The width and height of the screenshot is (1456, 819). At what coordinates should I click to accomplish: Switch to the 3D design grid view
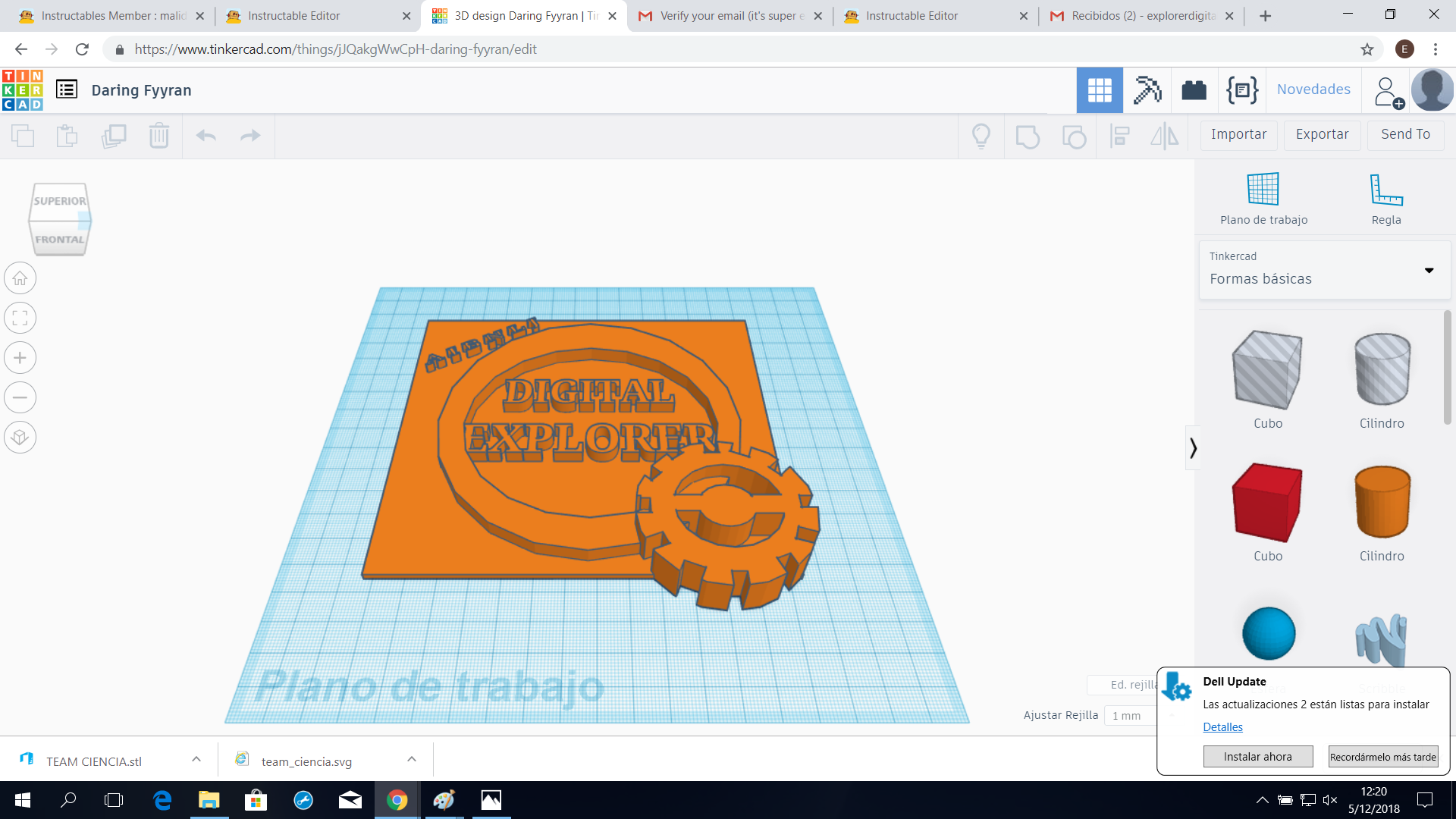click(1100, 90)
